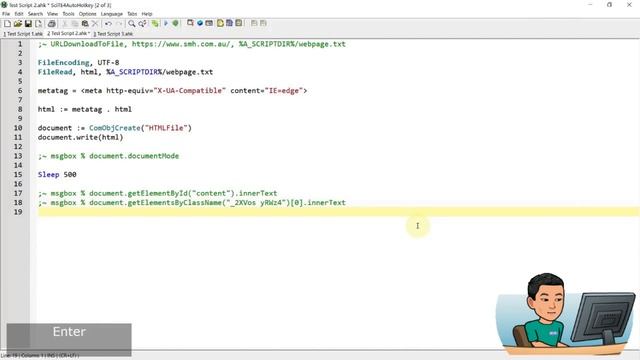The height and width of the screenshot is (360, 640).
Task: Click document.write(html) on line 11
Action: coord(80,137)
